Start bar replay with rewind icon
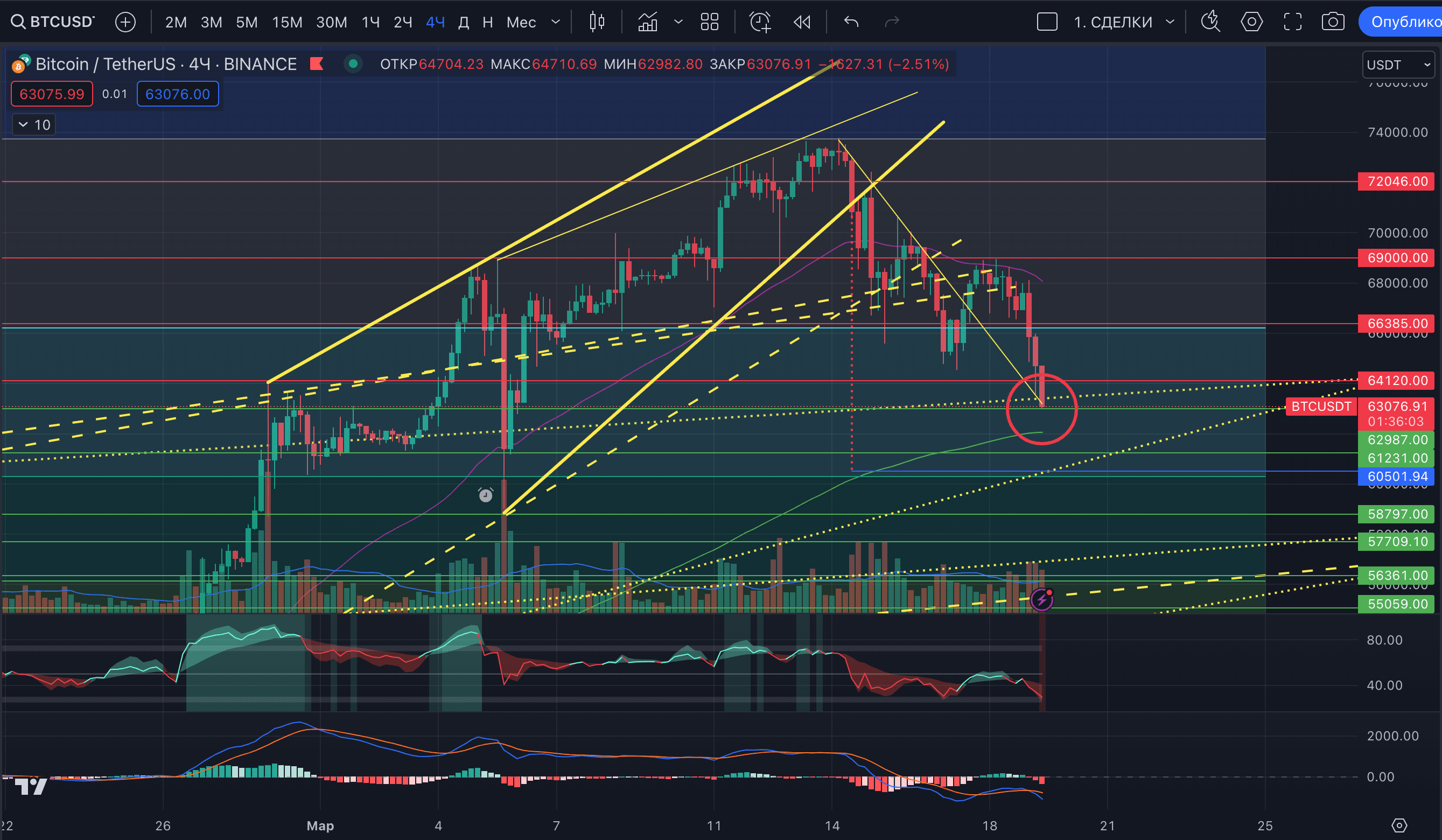Image resolution: width=1442 pixels, height=840 pixels. pos(802,22)
